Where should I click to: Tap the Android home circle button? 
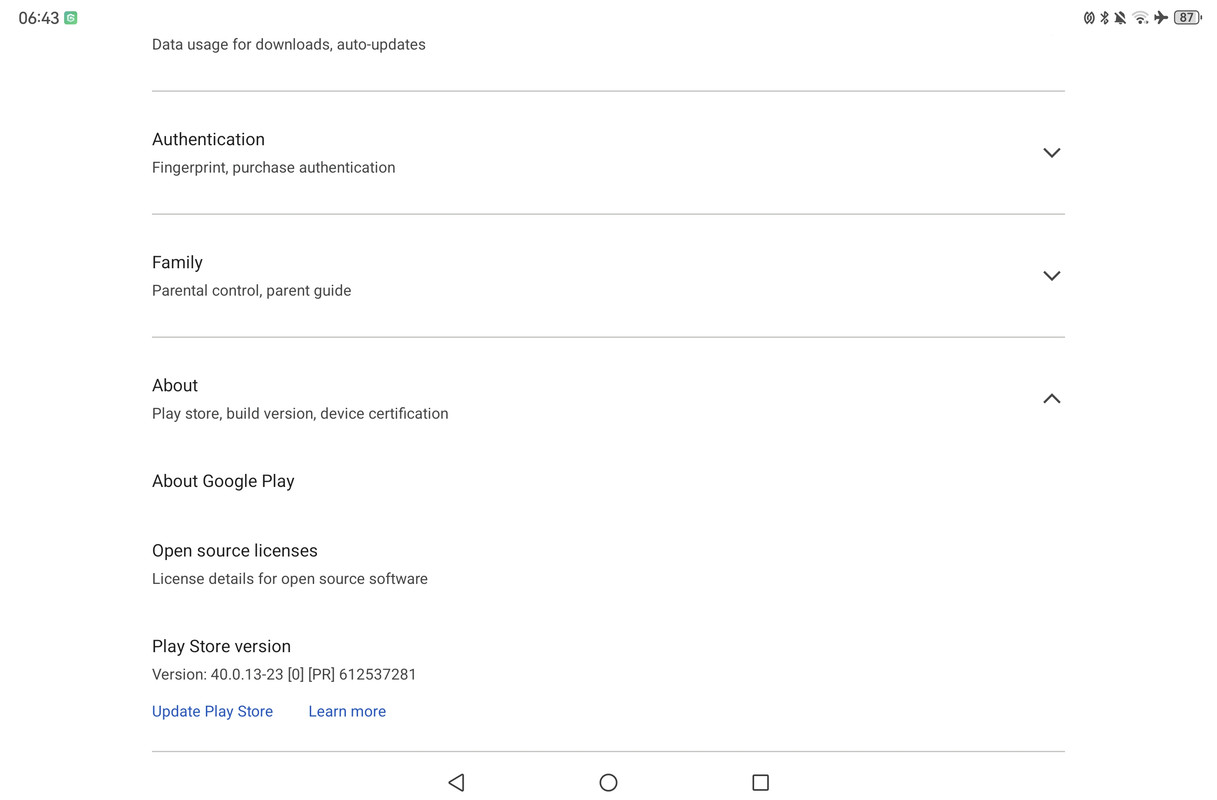coord(608,782)
